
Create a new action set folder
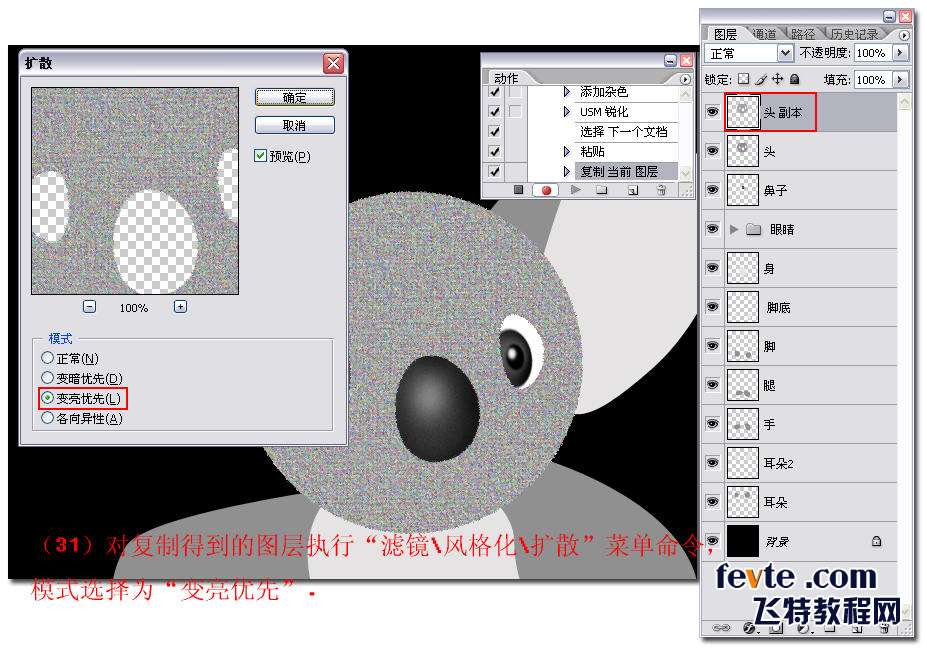[602, 189]
